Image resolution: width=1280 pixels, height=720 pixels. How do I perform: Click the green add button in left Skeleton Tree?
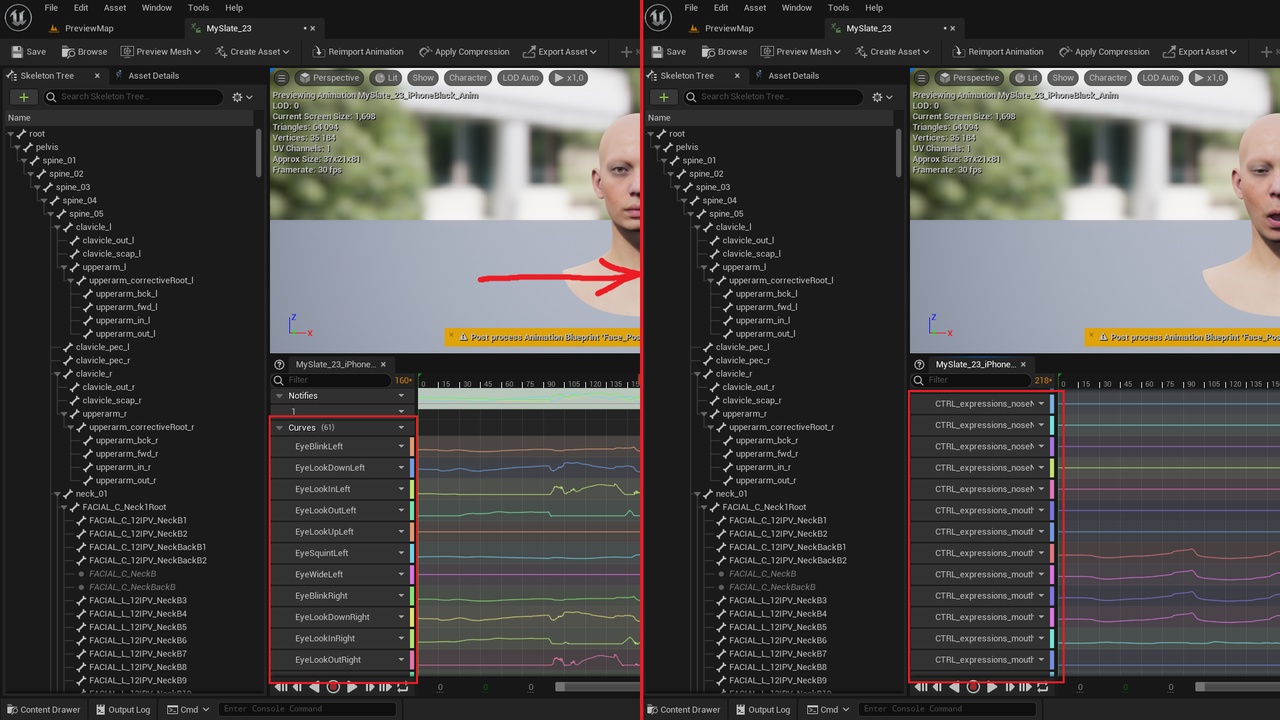pos(23,97)
